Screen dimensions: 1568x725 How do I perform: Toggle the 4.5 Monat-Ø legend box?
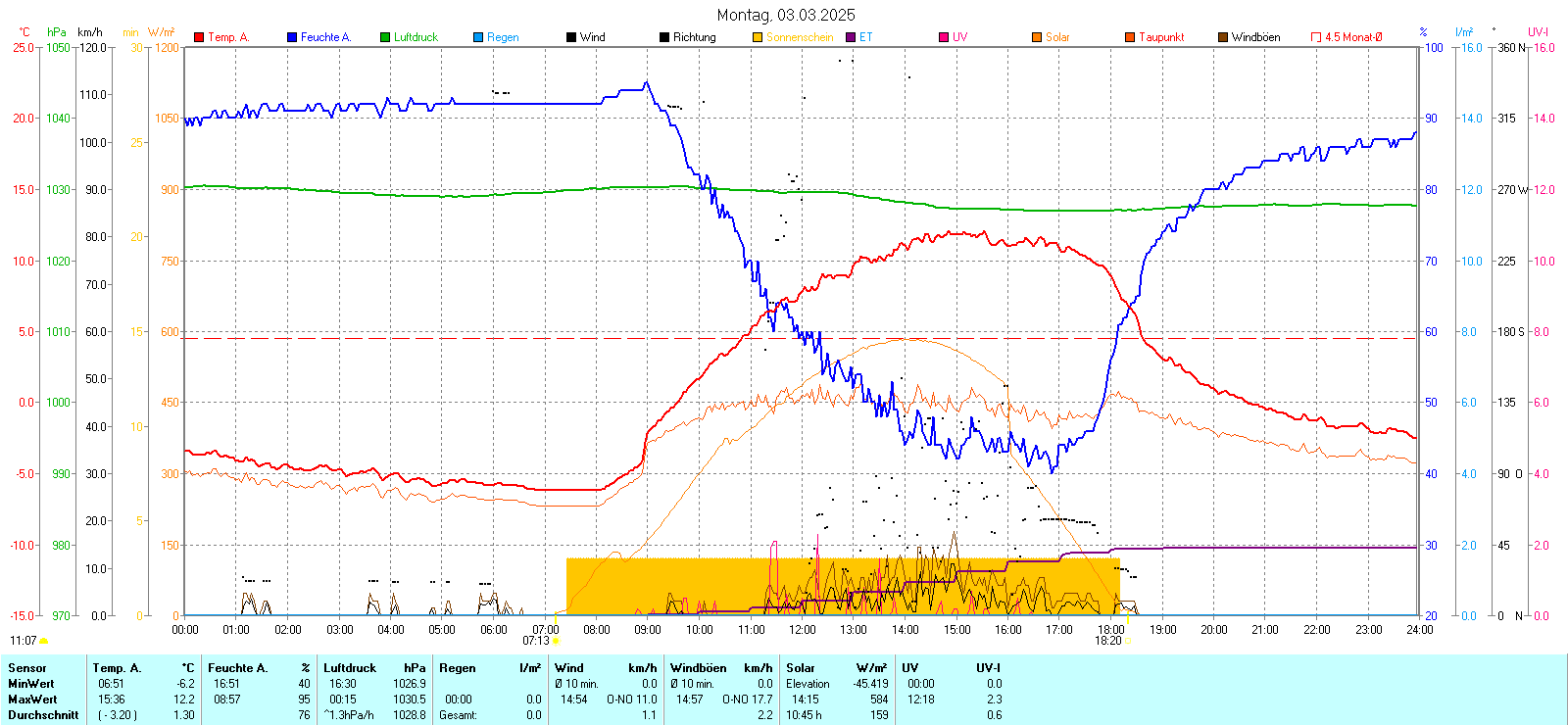click(1316, 37)
